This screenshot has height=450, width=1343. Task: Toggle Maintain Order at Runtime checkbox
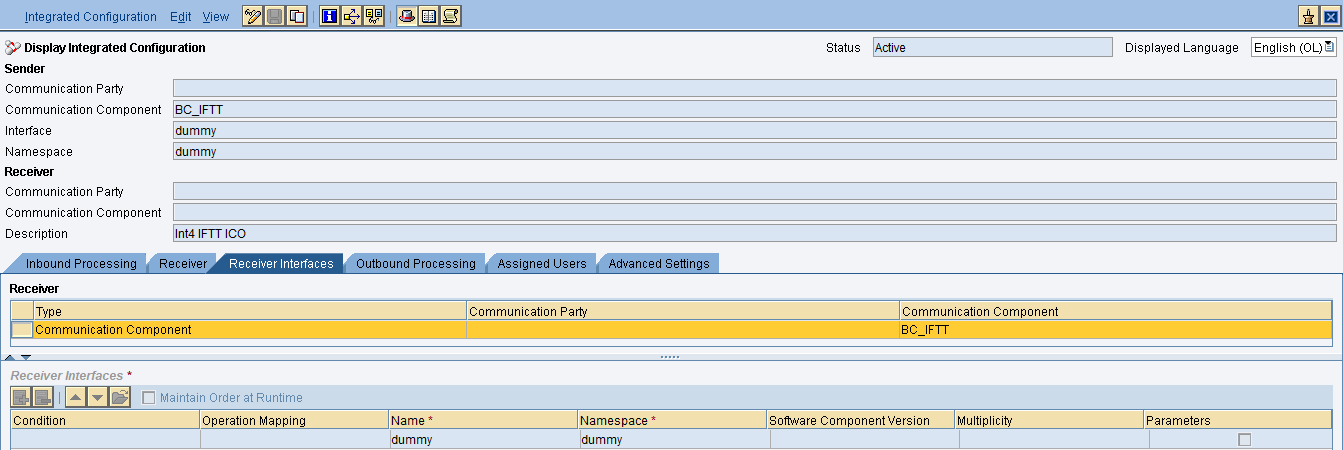click(x=149, y=398)
